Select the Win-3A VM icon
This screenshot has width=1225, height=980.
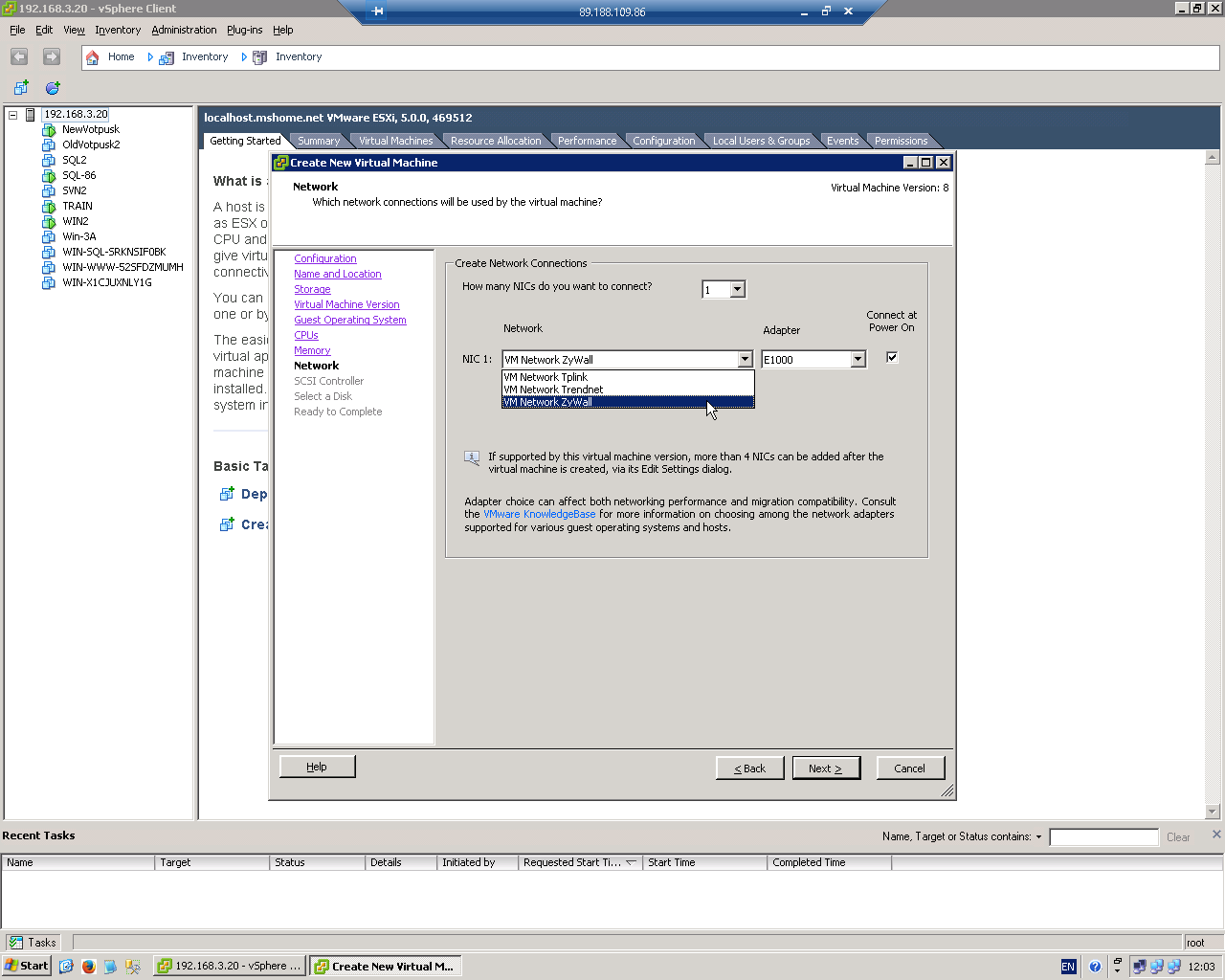coord(49,237)
